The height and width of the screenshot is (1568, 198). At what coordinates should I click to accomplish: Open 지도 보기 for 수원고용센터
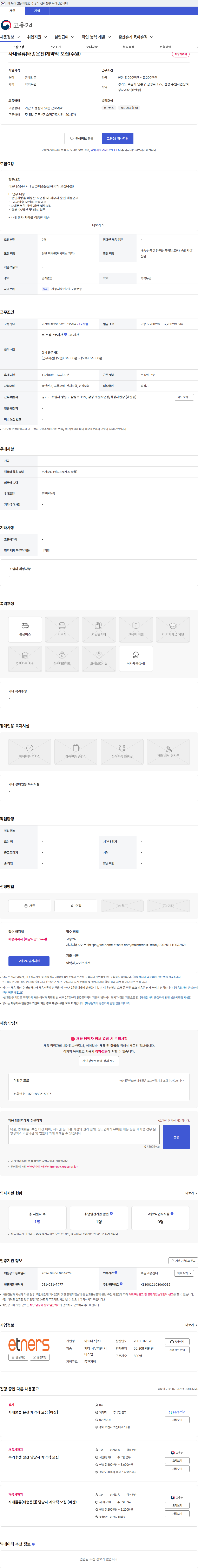pyautogui.click(x=184, y=1273)
